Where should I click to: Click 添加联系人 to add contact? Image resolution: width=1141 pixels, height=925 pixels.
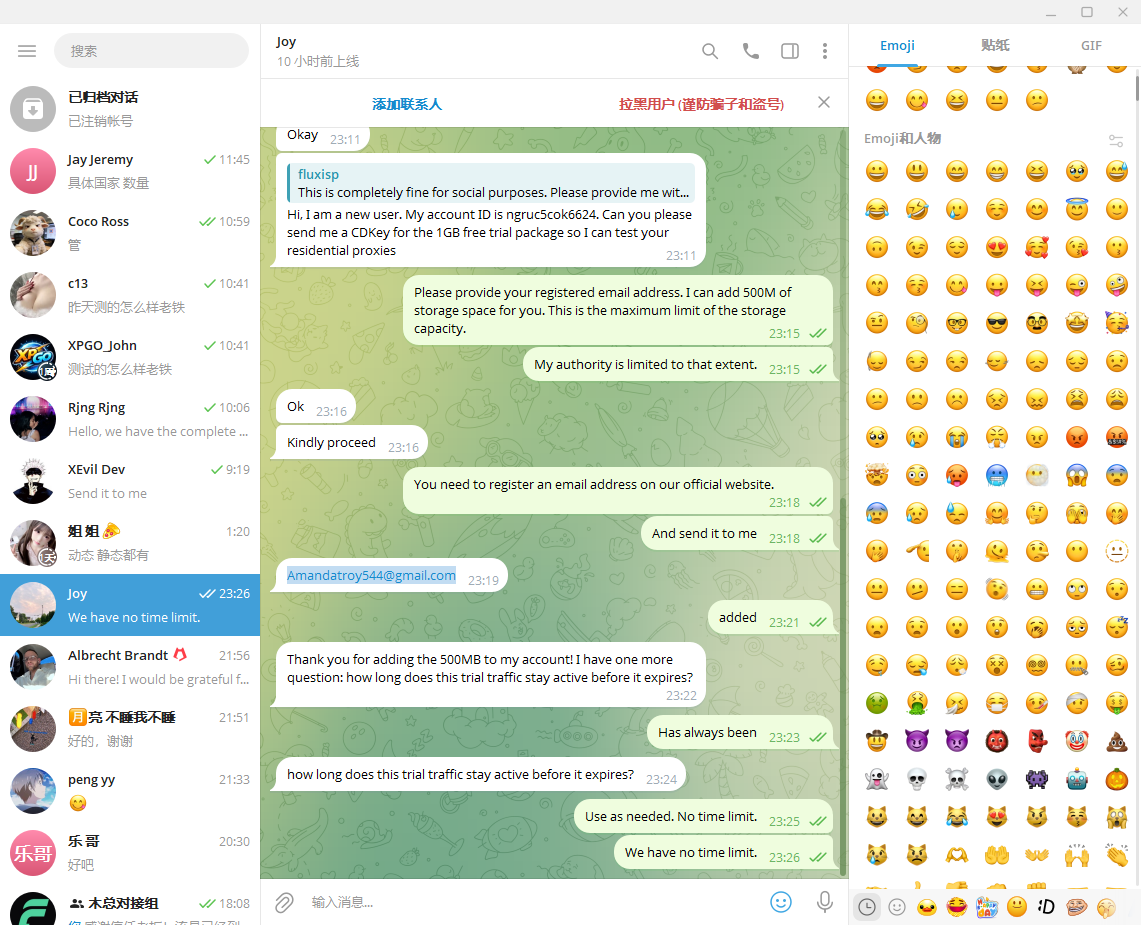click(x=407, y=104)
